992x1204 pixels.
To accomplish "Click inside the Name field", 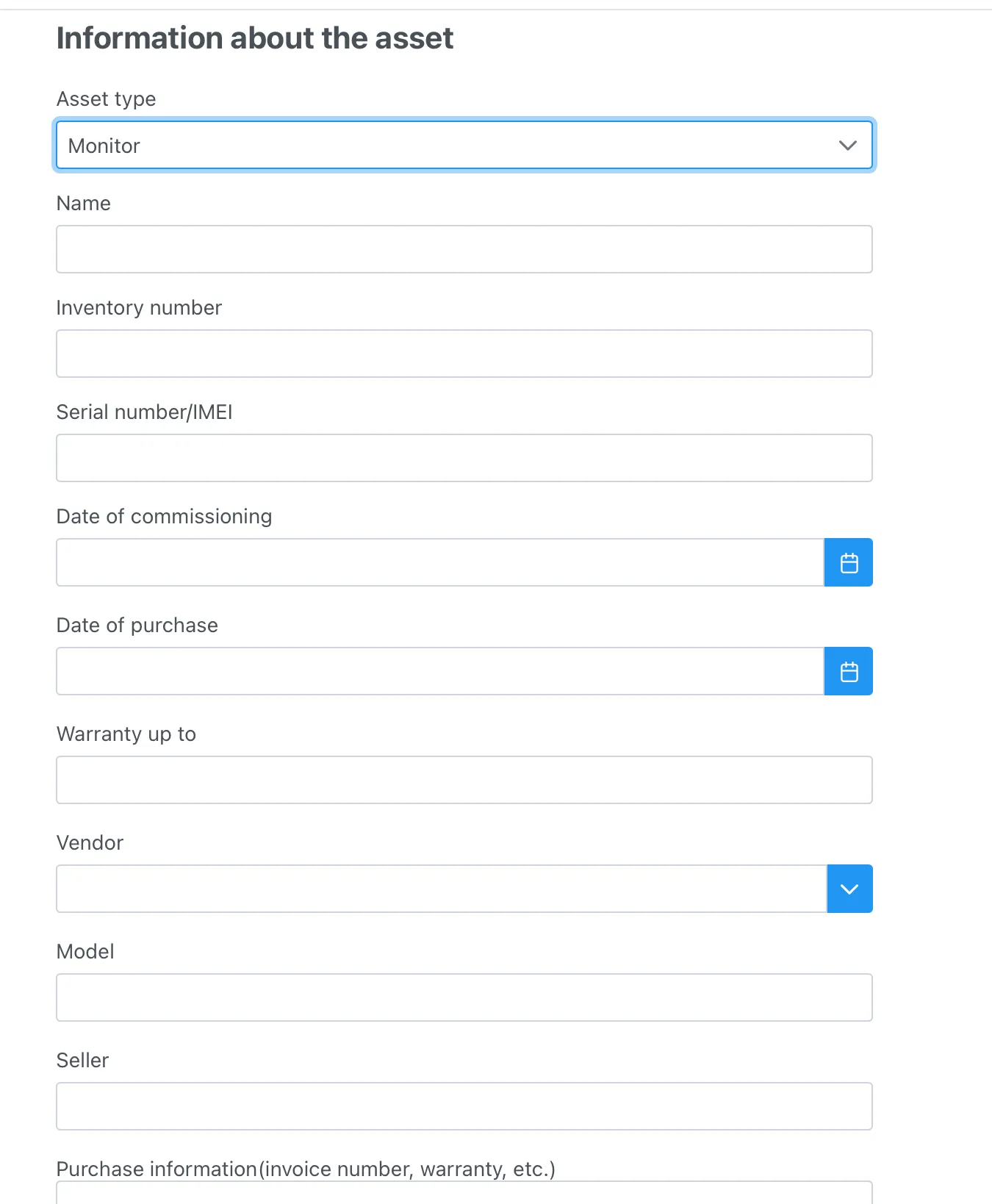I will tap(464, 249).
